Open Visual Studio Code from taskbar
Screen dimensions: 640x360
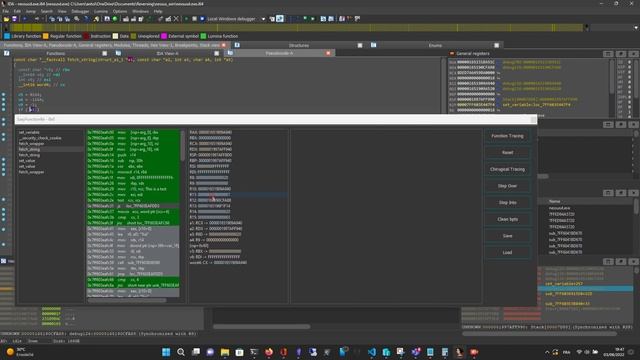pyautogui.click(x=371, y=352)
